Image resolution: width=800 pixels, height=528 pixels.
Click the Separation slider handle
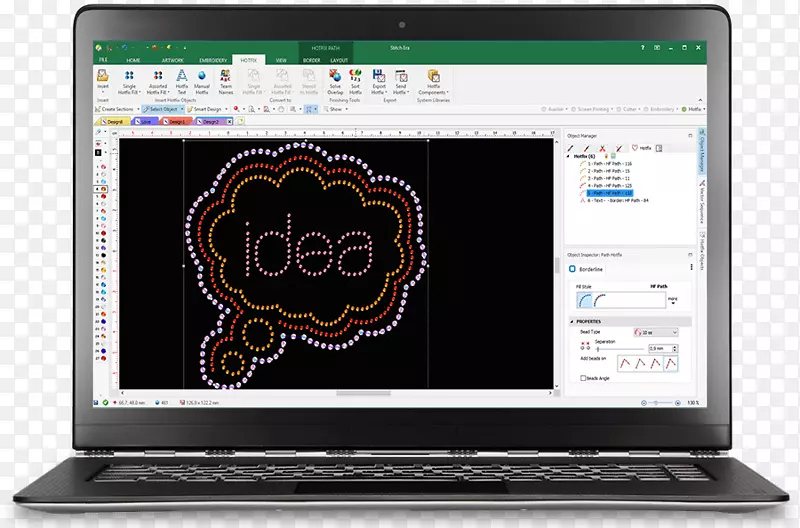tap(598, 349)
